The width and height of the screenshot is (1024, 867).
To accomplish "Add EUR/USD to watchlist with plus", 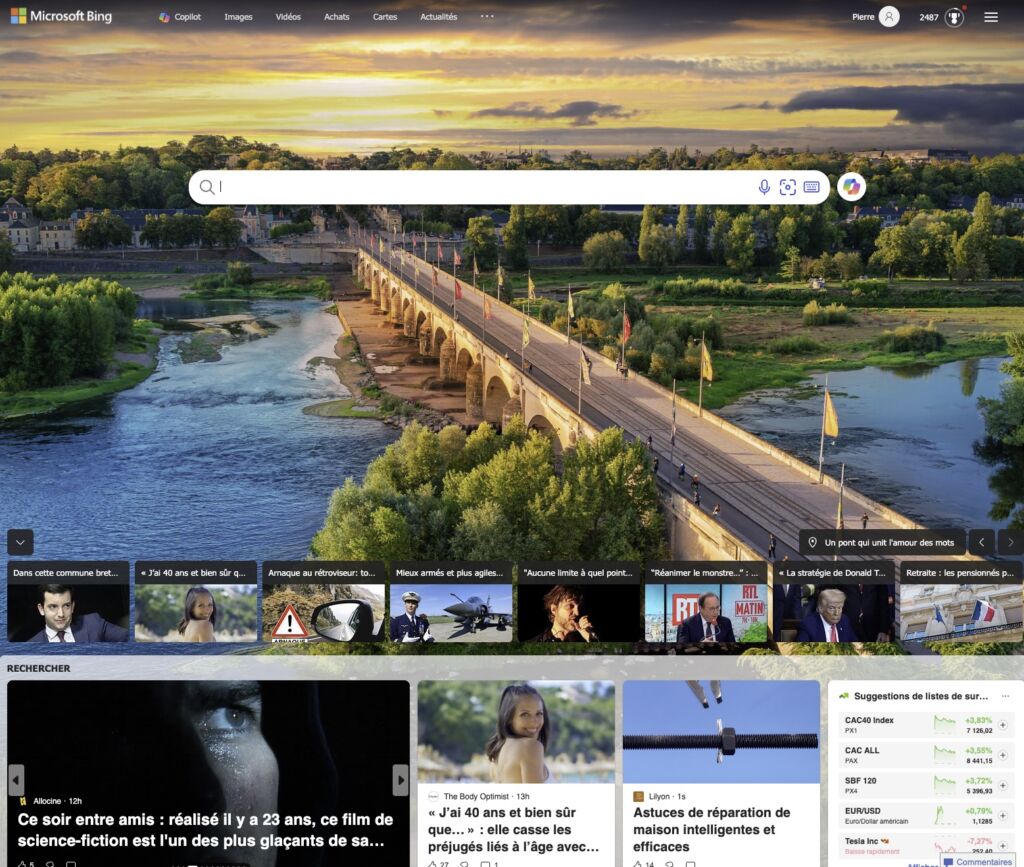I will (x=1003, y=816).
